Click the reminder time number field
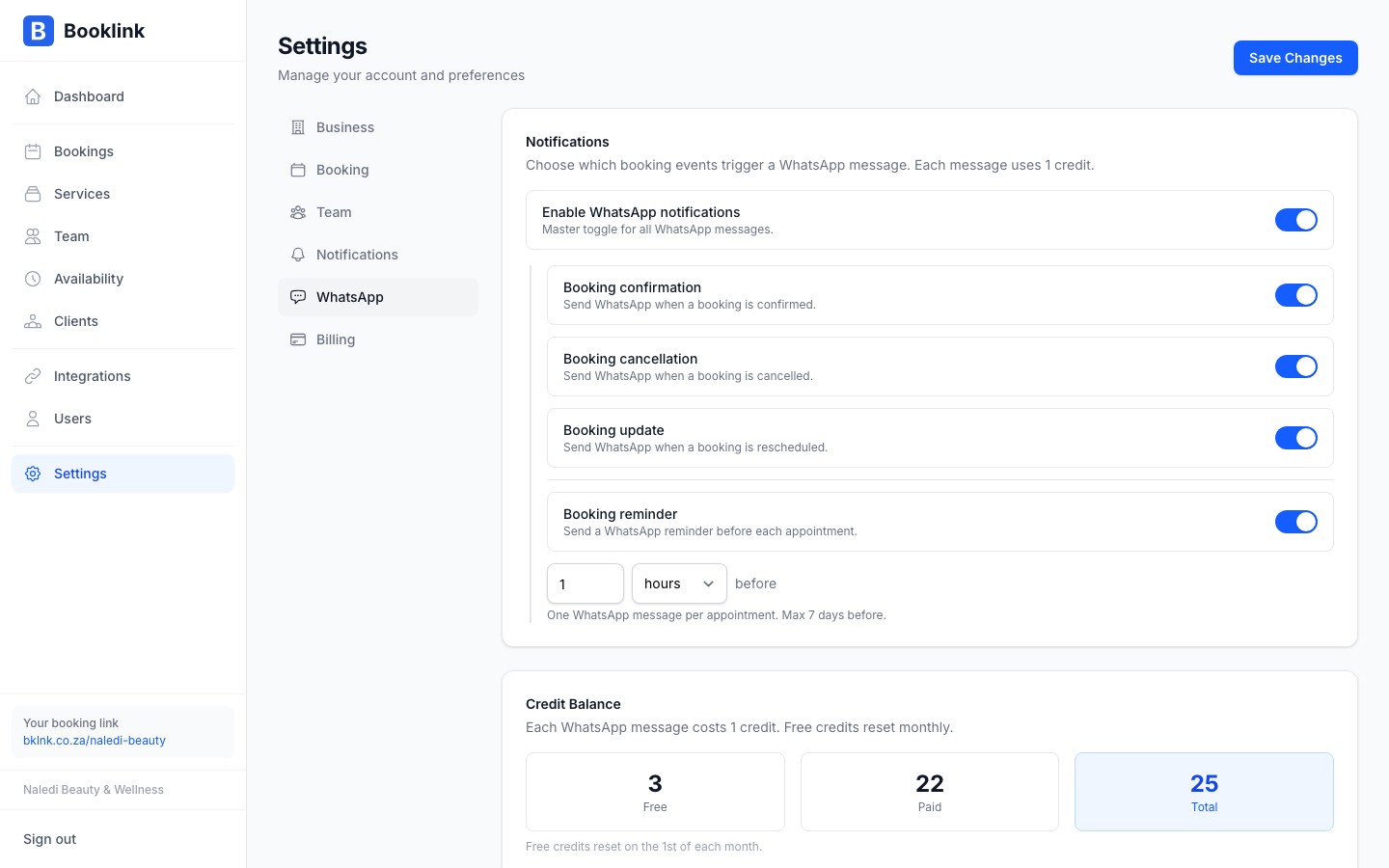Viewport: 1389px width, 868px height. tap(585, 583)
